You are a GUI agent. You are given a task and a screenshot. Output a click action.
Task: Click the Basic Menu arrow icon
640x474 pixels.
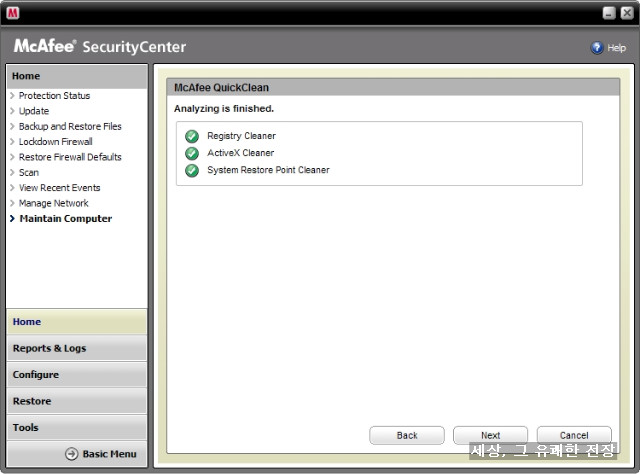pyautogui.click(x=71, y=454)
